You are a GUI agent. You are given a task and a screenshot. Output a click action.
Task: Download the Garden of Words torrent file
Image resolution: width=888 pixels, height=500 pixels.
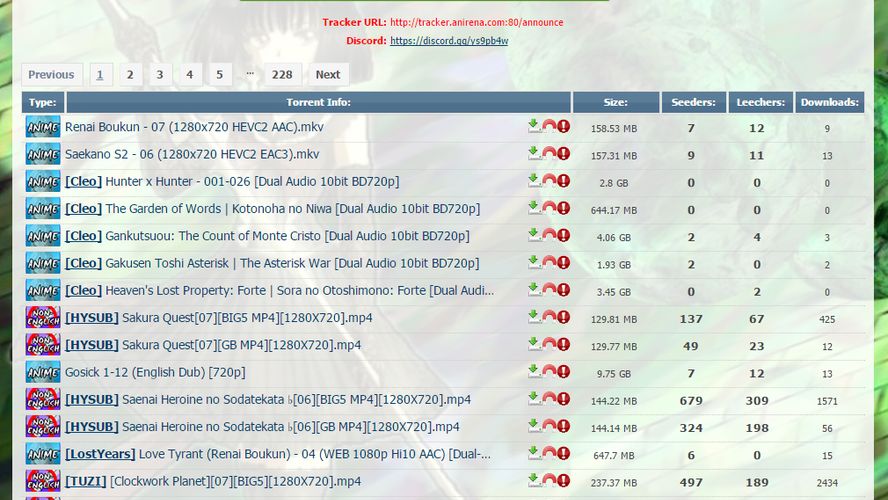point(535,208)
